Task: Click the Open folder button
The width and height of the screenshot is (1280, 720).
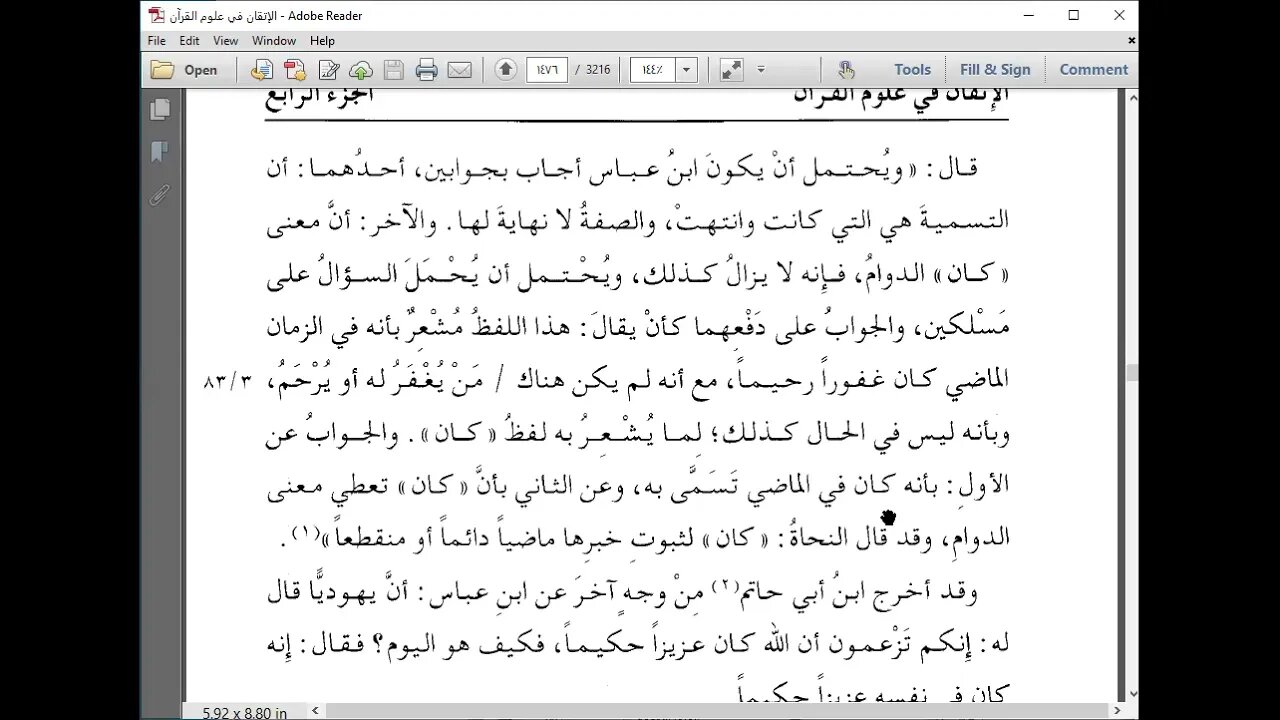Action: click(185, 70)
